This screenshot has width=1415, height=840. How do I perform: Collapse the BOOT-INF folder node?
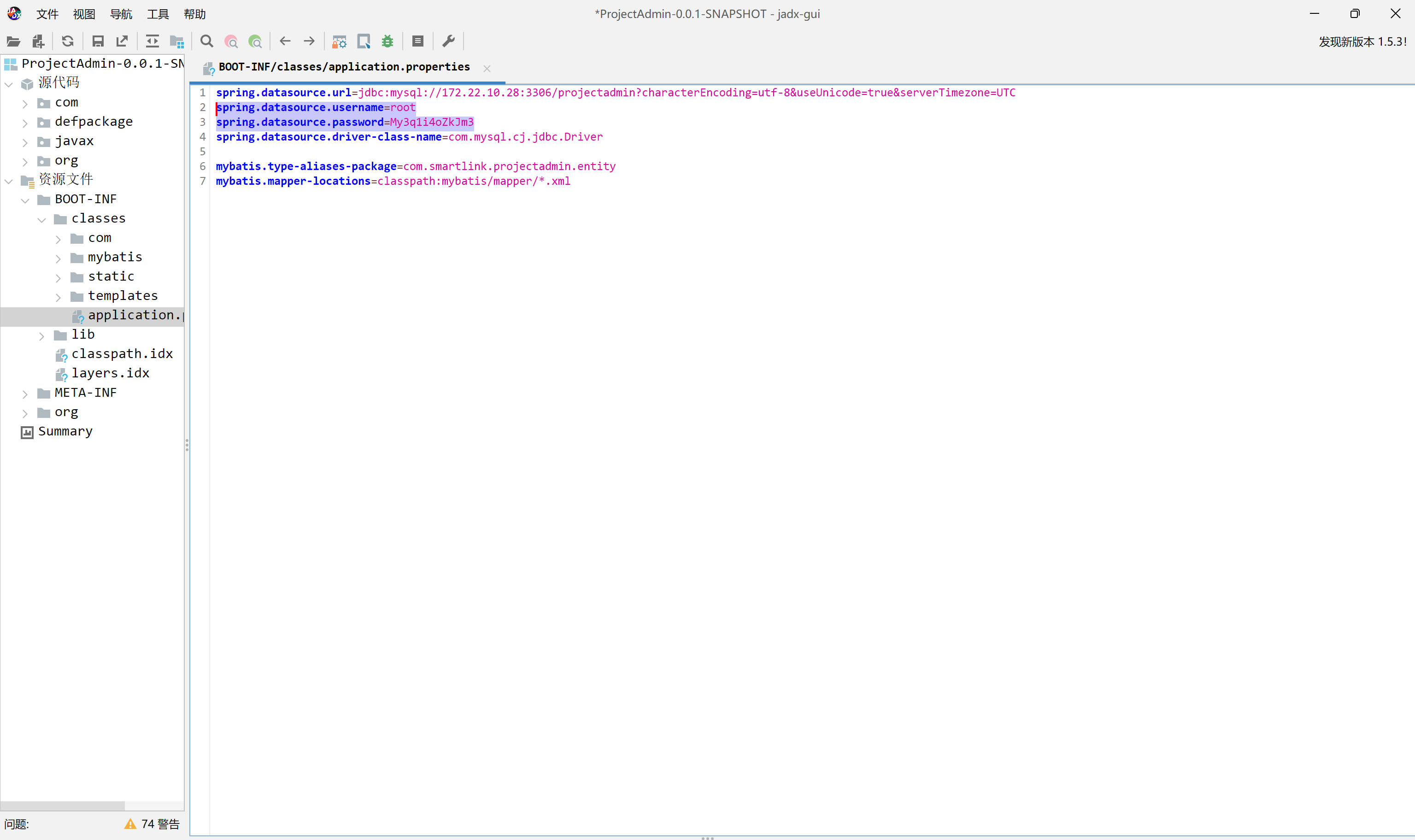pyautogui.click(x=25, y=200)
